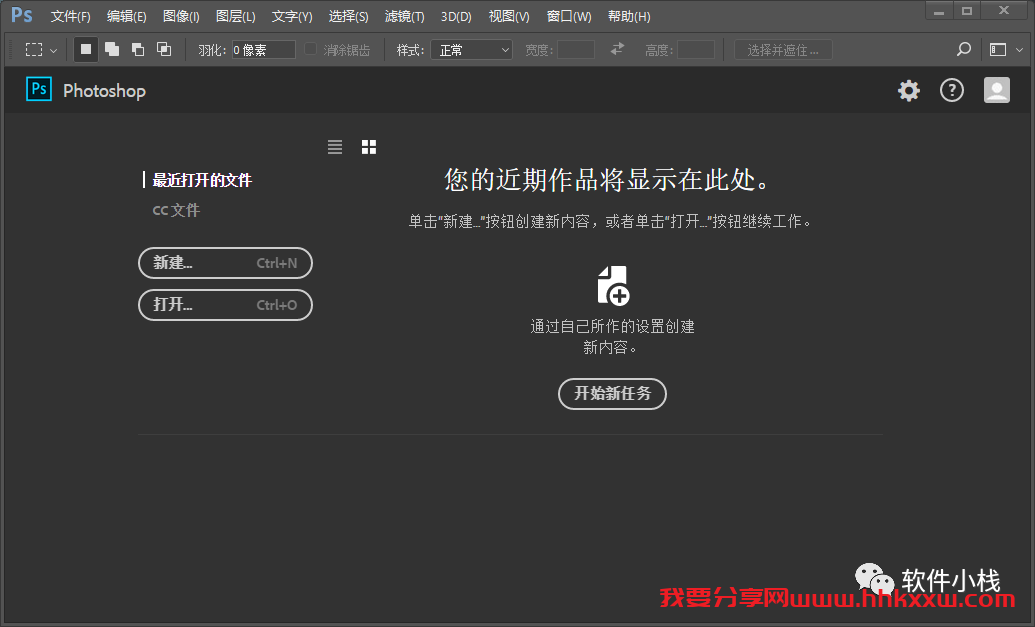Maximize the Photoshop window

coord(967,11)
